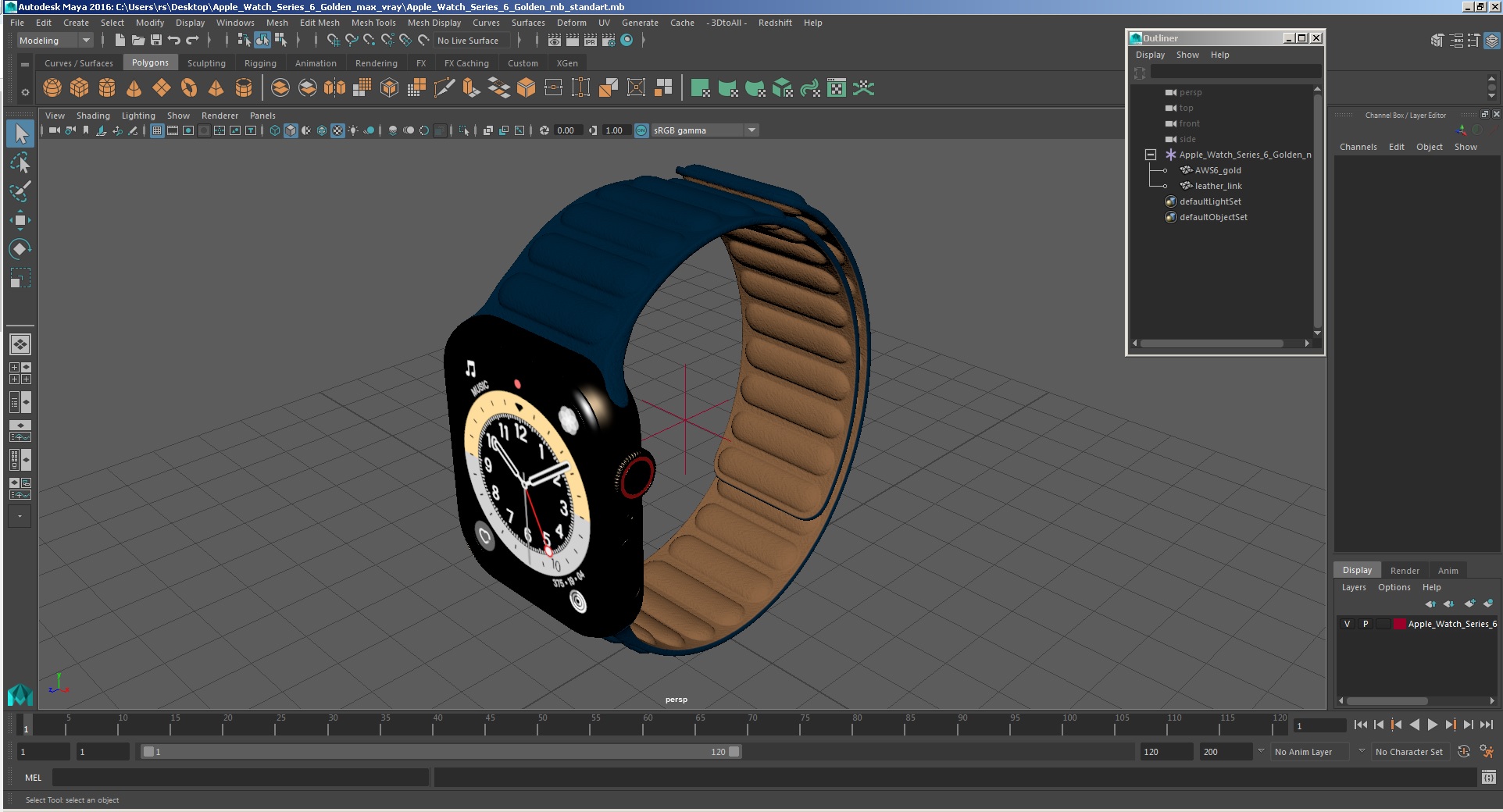This screenshot has width=1503, height=812.
Task: Toggle layer visibility V box
Action: [1347, 624]
